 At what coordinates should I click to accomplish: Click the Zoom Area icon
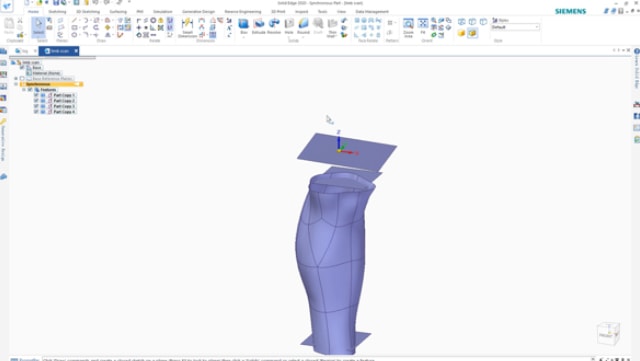[x=408, y=27]
